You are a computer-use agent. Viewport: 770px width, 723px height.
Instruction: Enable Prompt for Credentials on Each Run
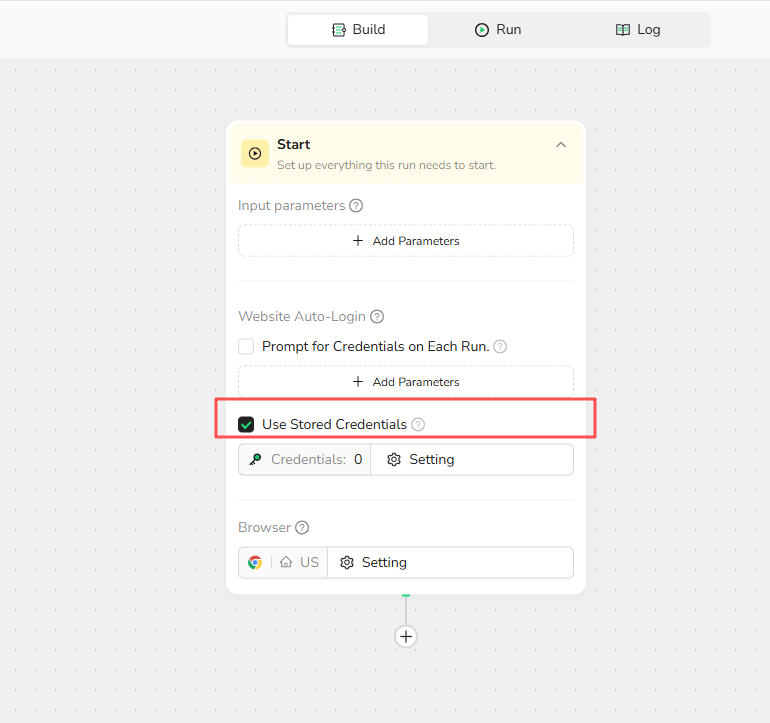246,347
